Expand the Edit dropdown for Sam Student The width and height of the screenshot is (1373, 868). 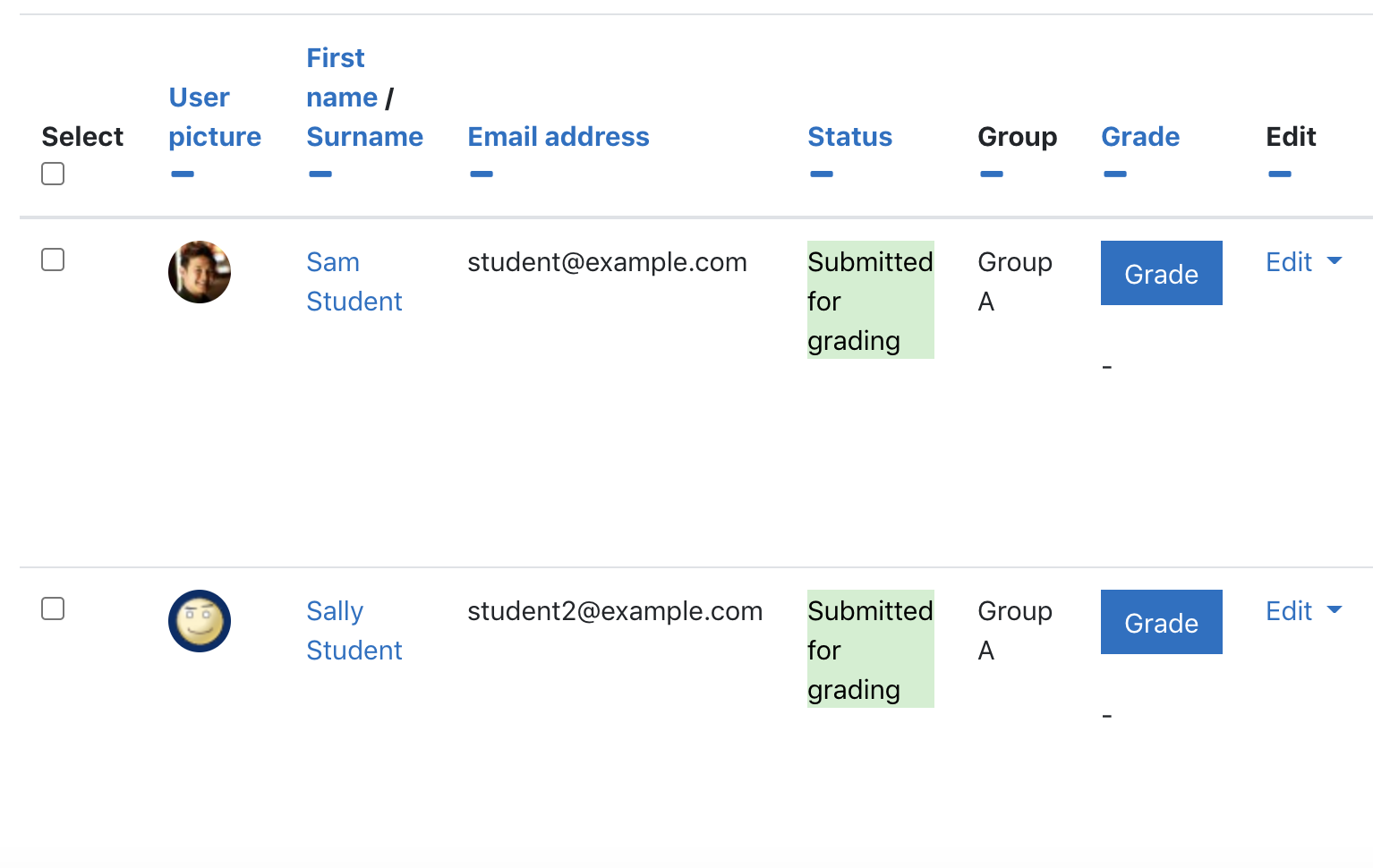(x=1304, y=262)
